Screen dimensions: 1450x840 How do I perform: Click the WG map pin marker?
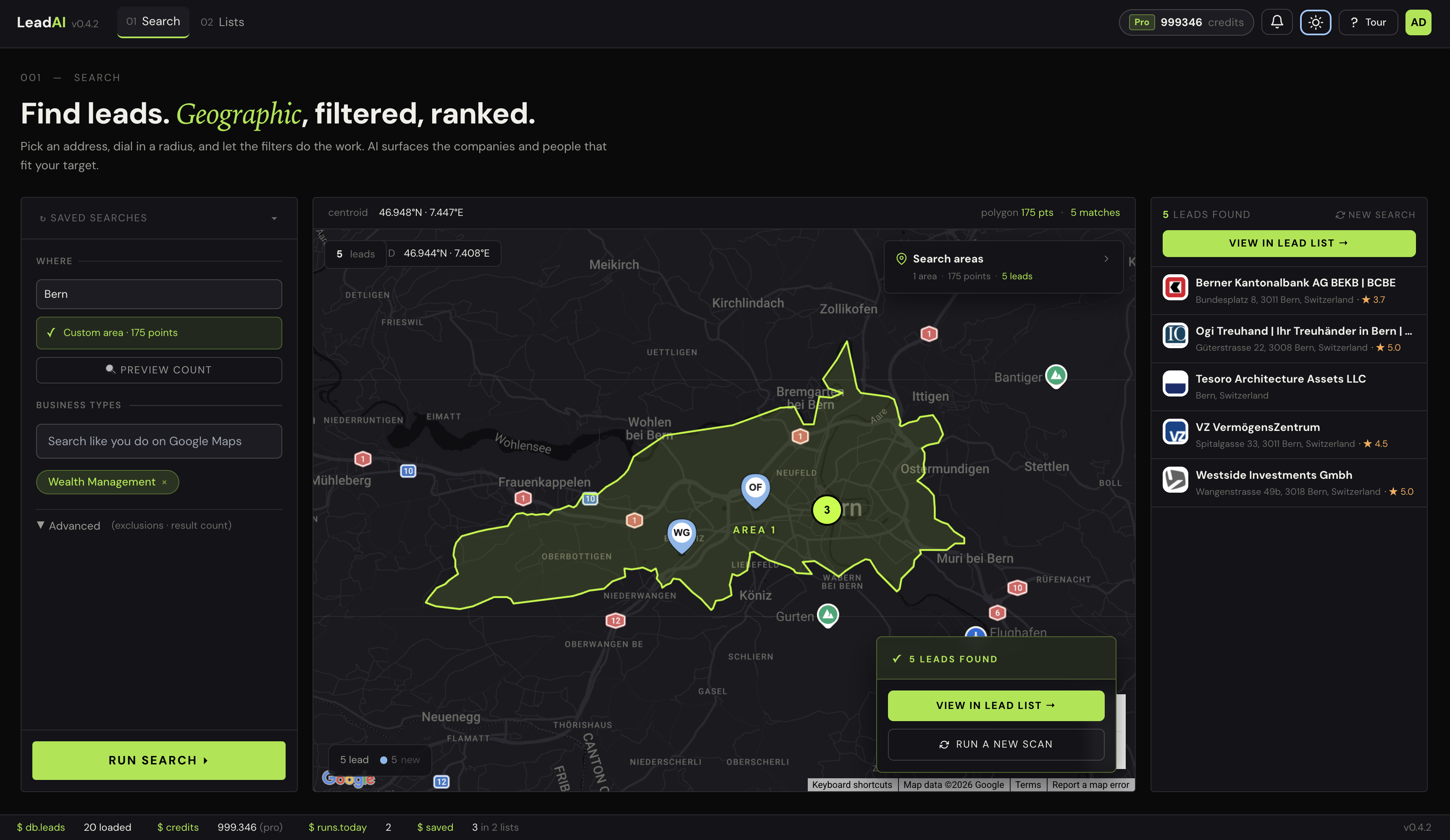coord(681,535)
